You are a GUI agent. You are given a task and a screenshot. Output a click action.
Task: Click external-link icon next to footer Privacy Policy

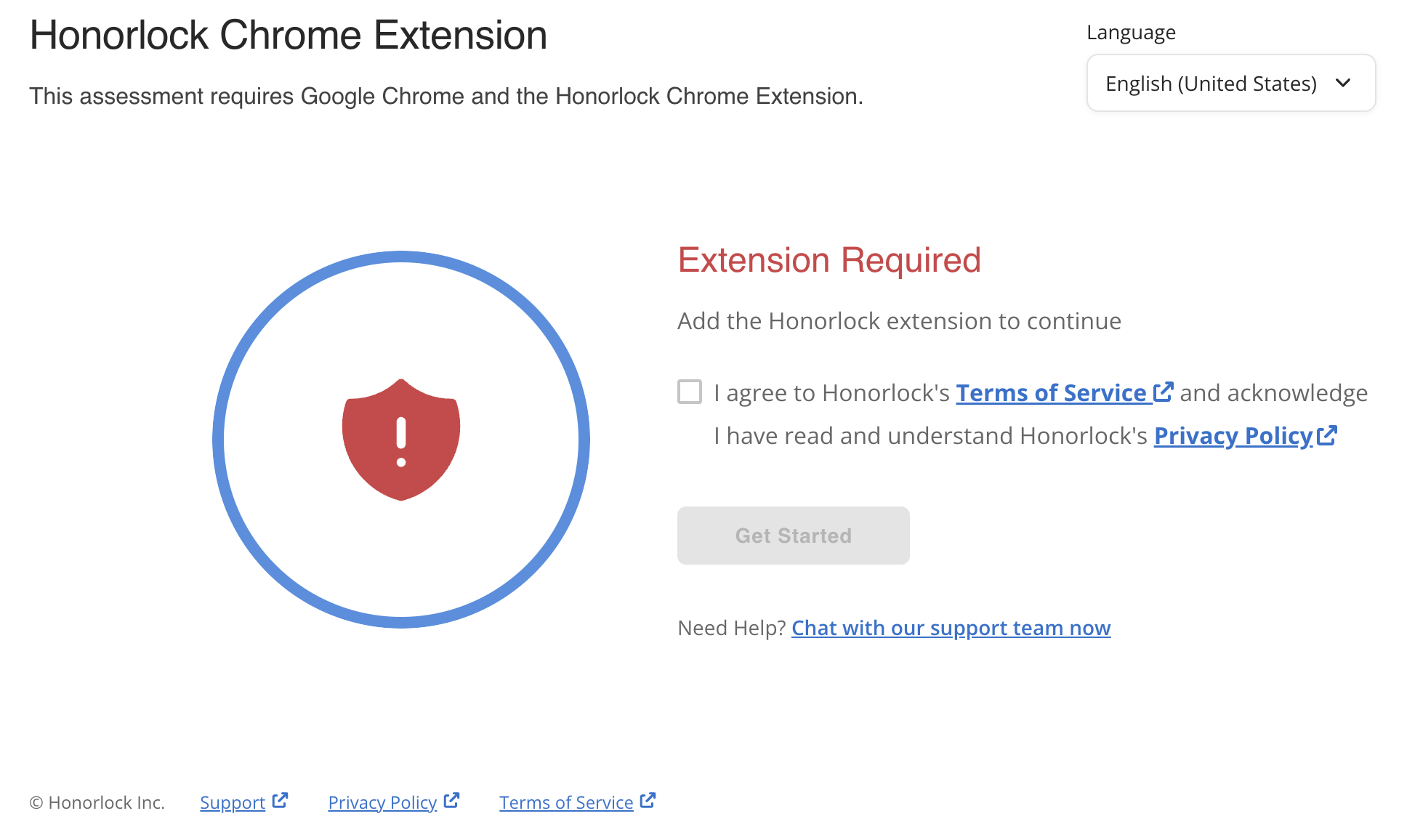click(x=451, y=801)
